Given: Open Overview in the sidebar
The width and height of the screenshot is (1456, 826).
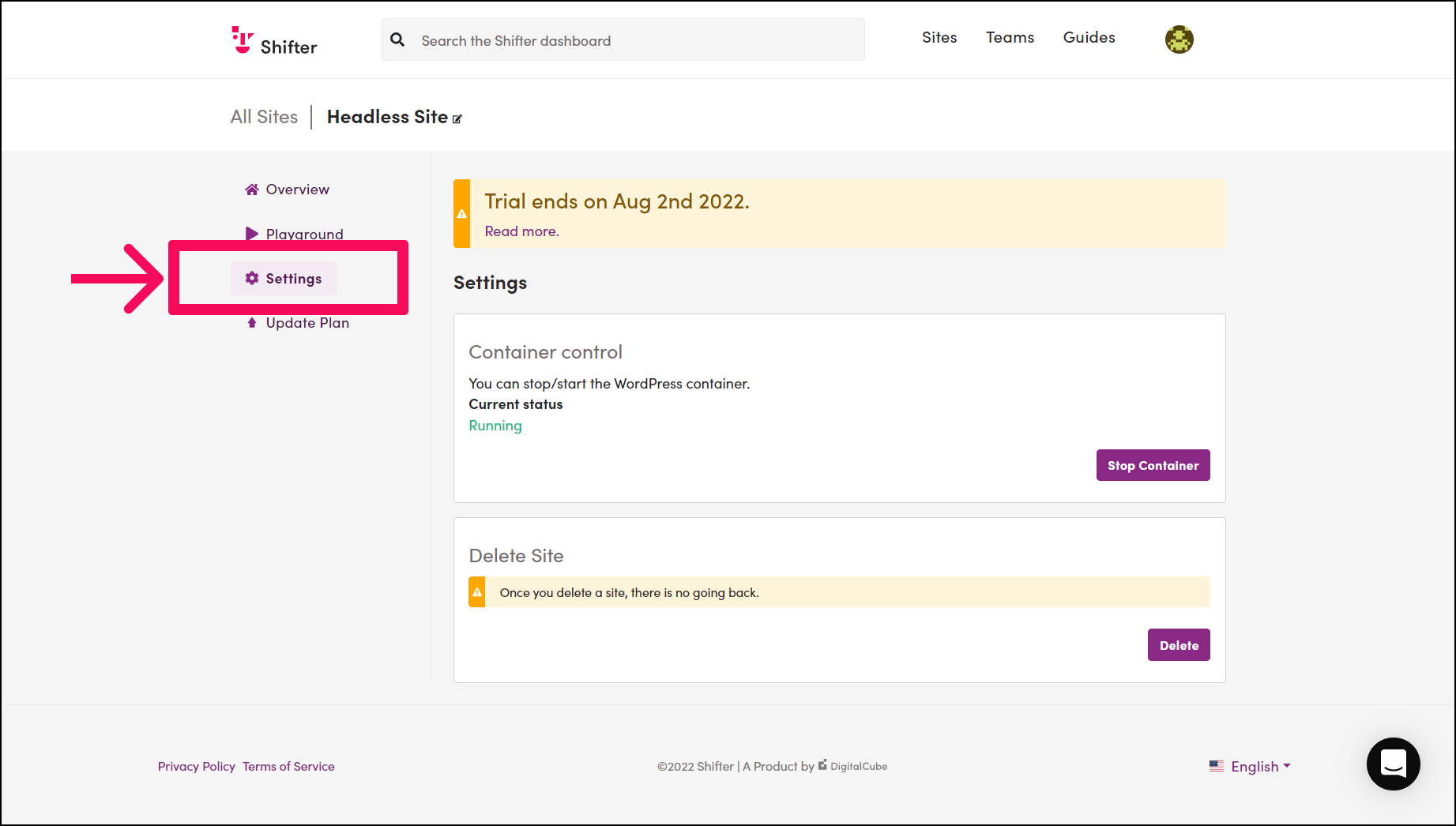Looking at the screenshot, I should (287, 190).
